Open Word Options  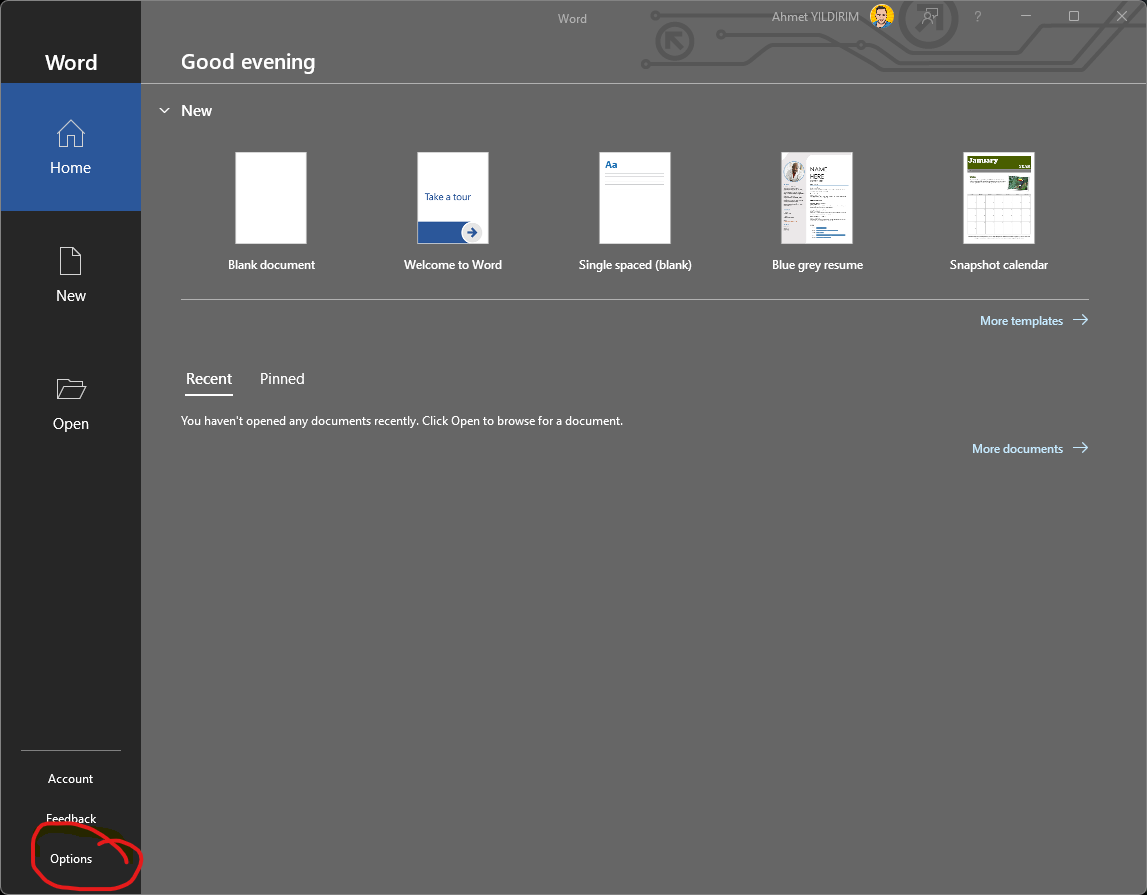pos(71,858)
